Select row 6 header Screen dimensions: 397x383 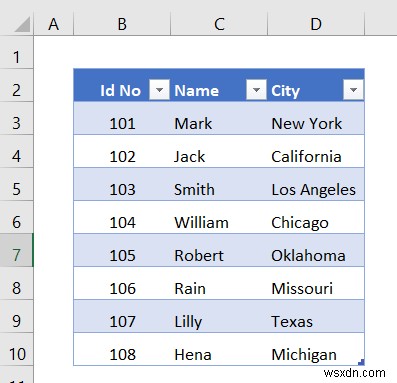(16, 217)
